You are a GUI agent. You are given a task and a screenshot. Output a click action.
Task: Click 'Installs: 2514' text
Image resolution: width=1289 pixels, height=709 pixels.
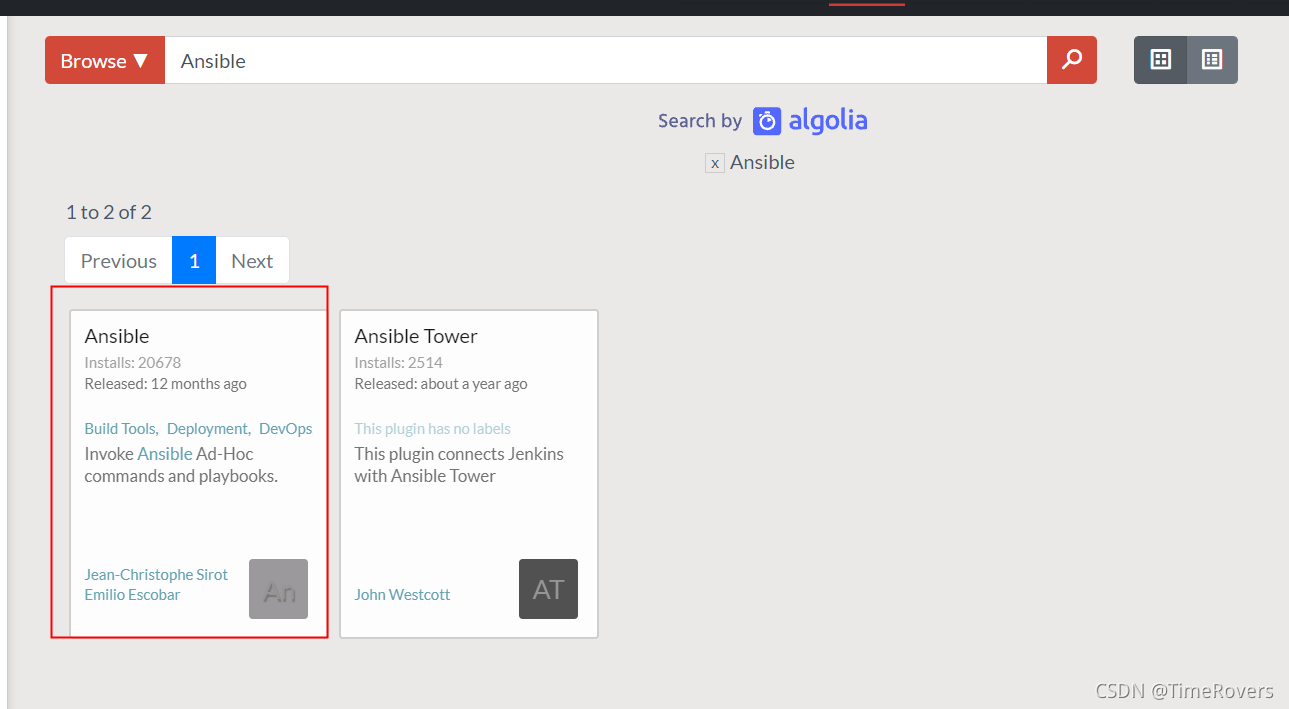(398, 363)
